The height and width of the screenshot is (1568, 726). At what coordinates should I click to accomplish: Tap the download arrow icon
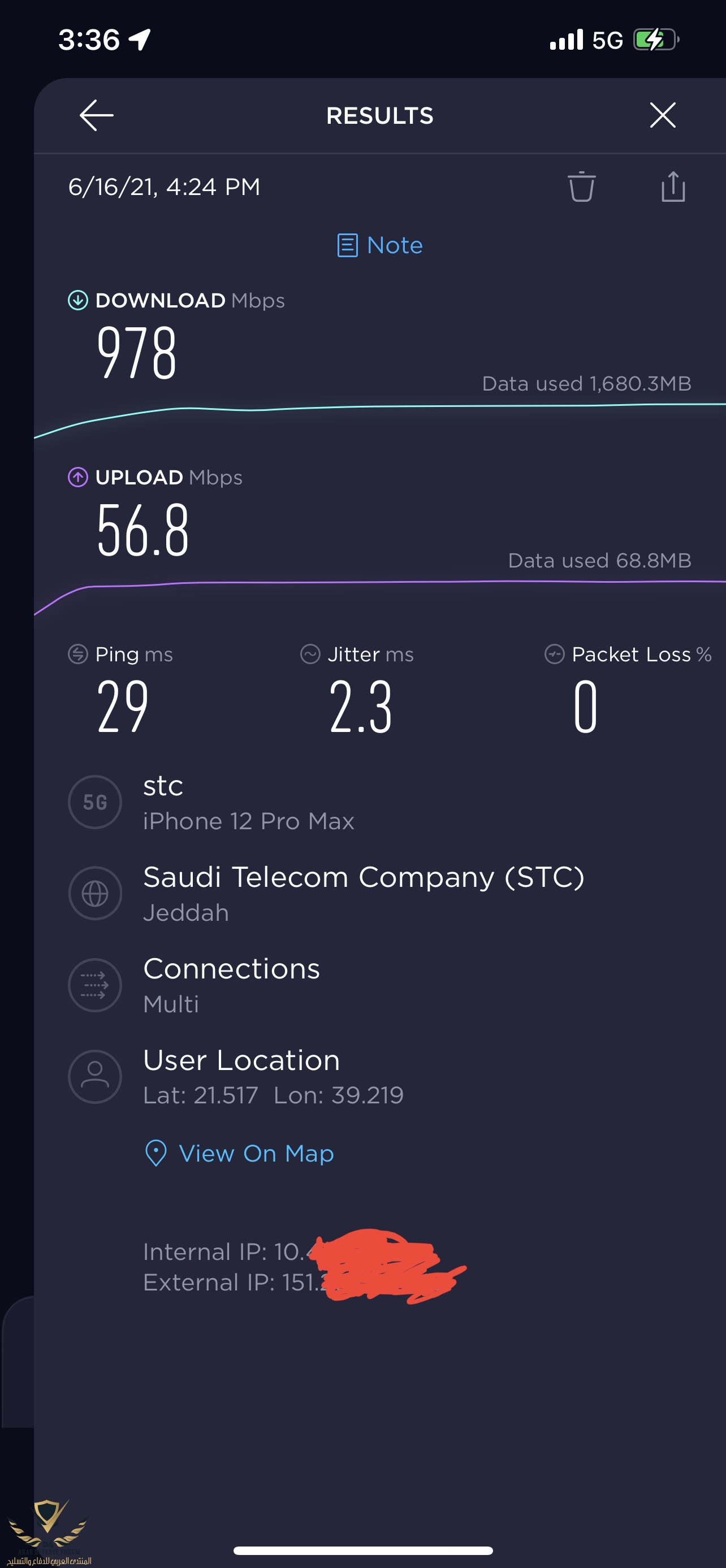point(78,300)
